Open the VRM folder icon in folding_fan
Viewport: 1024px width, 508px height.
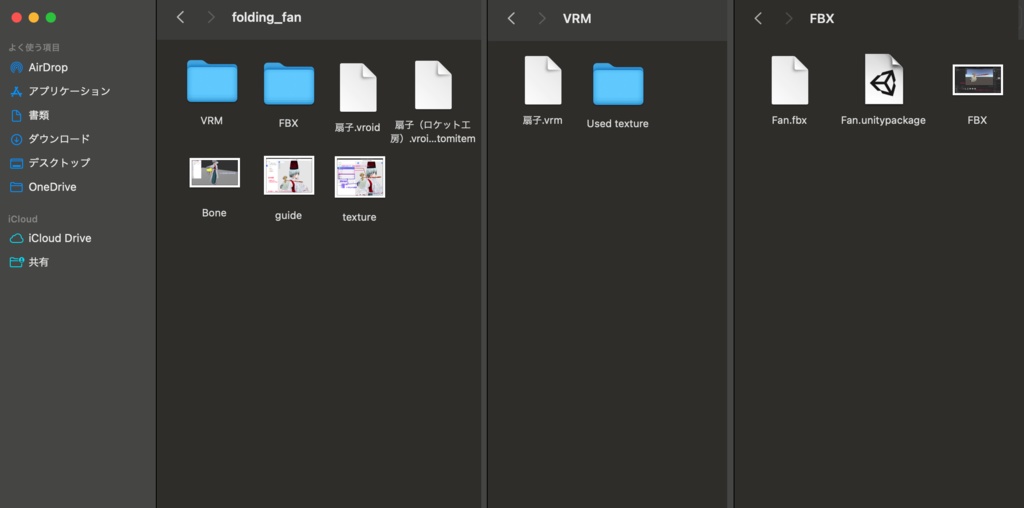coord(212,81)
